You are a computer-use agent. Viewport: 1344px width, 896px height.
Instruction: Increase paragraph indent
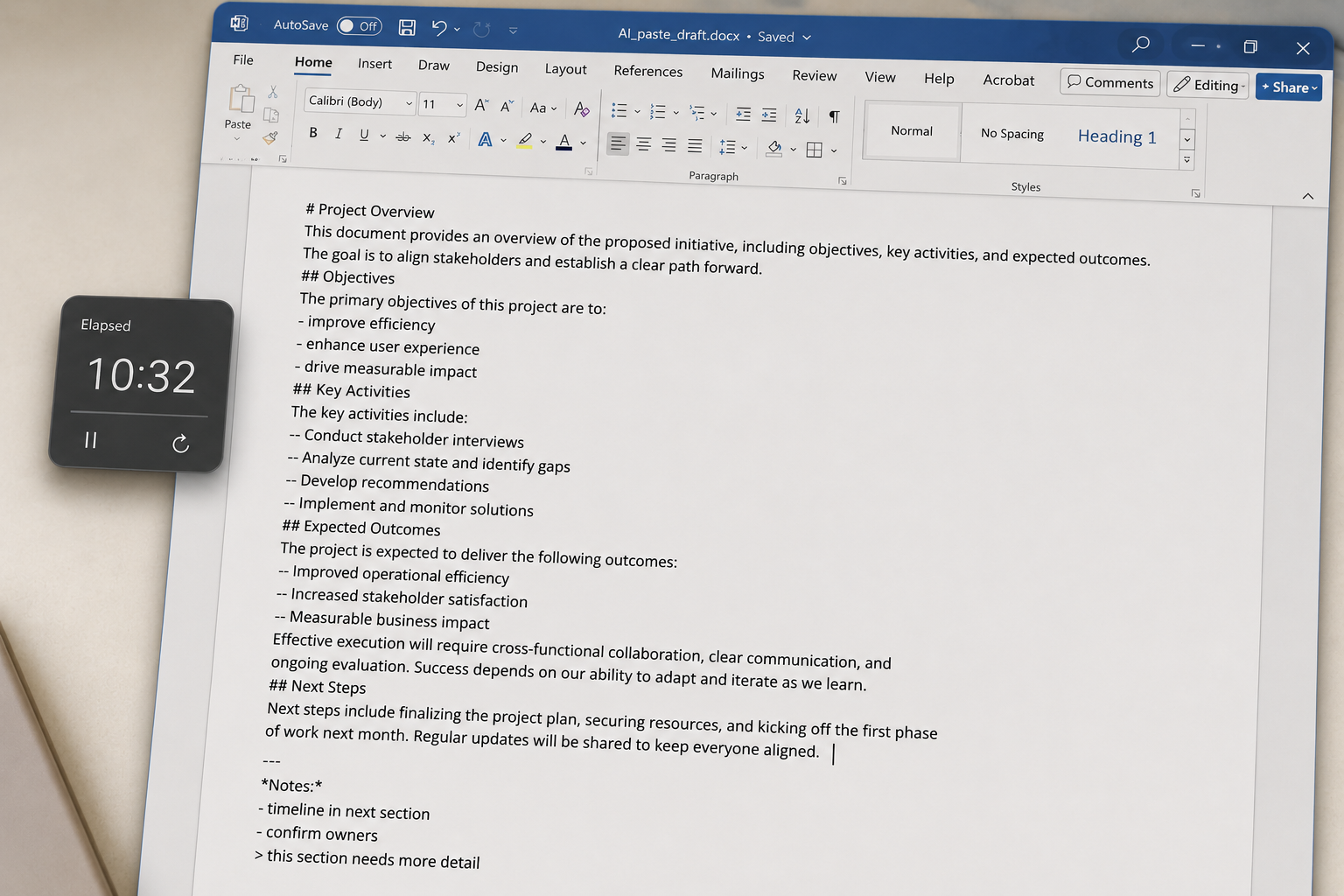point(769,115)
